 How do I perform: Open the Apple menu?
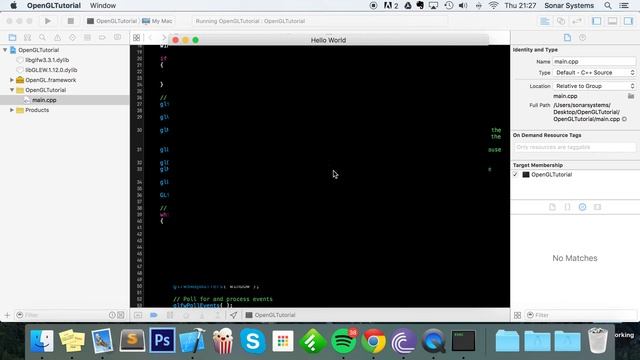[x=13, y=6]
